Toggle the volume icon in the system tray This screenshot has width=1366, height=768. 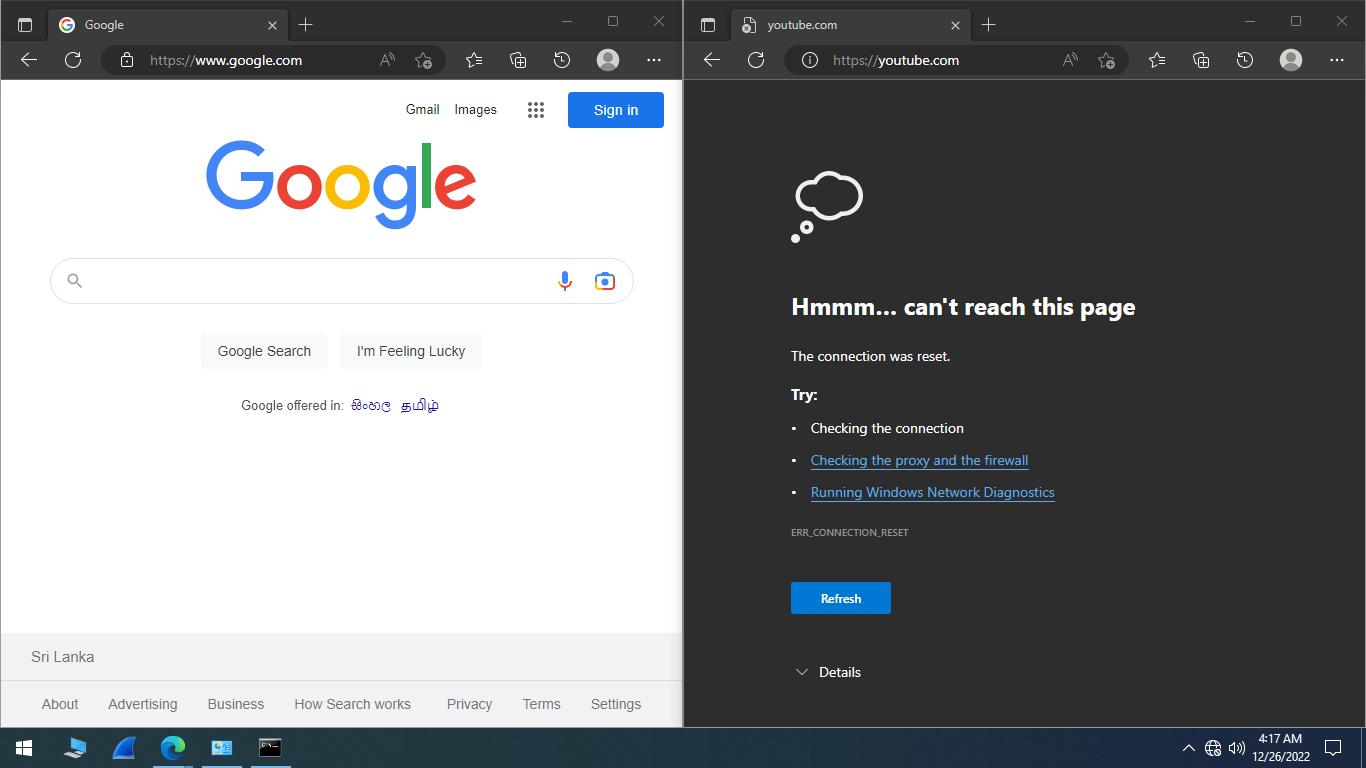(x=1237, y=748)
